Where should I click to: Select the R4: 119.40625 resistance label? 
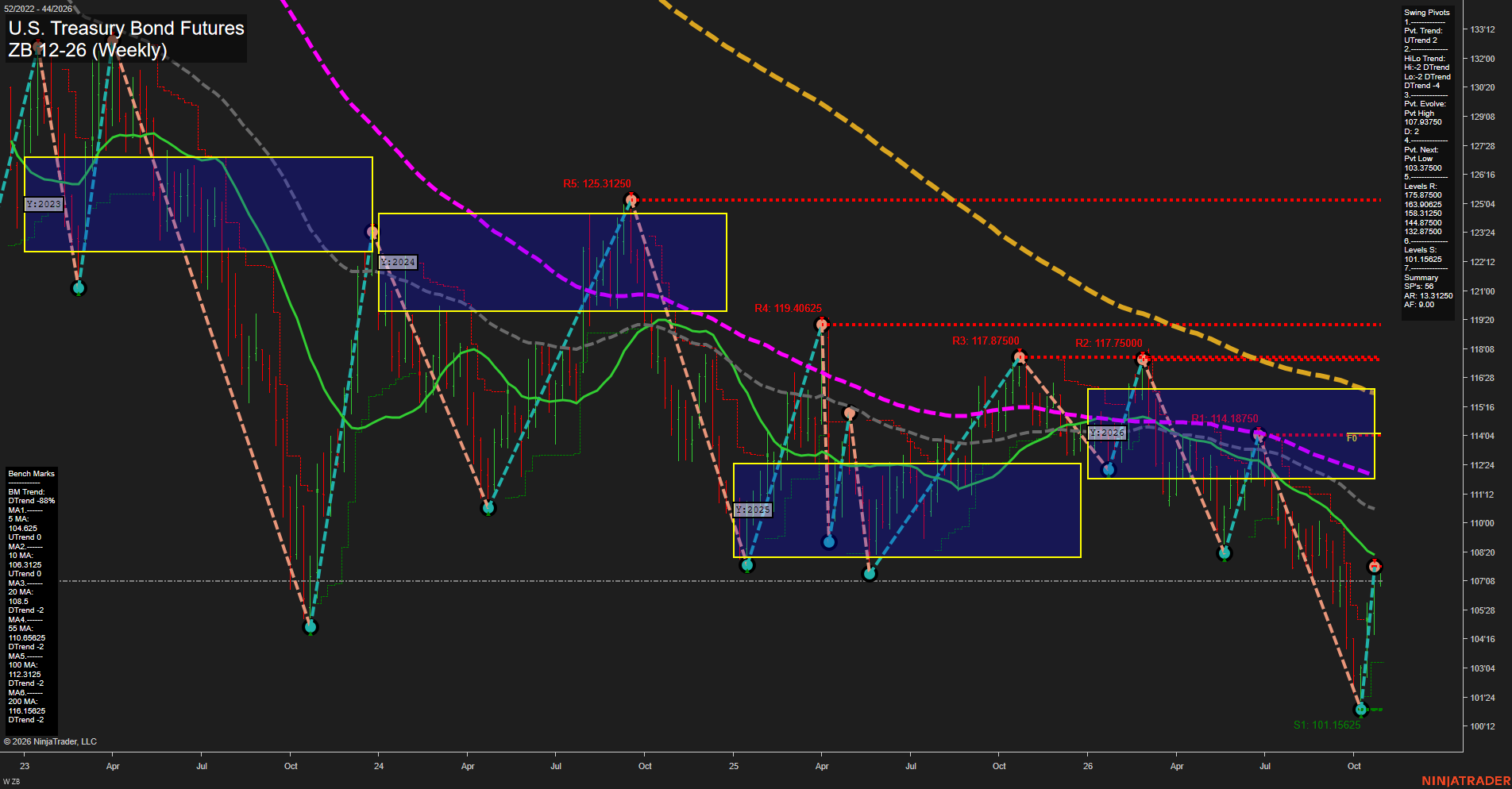tap(788, 308)
